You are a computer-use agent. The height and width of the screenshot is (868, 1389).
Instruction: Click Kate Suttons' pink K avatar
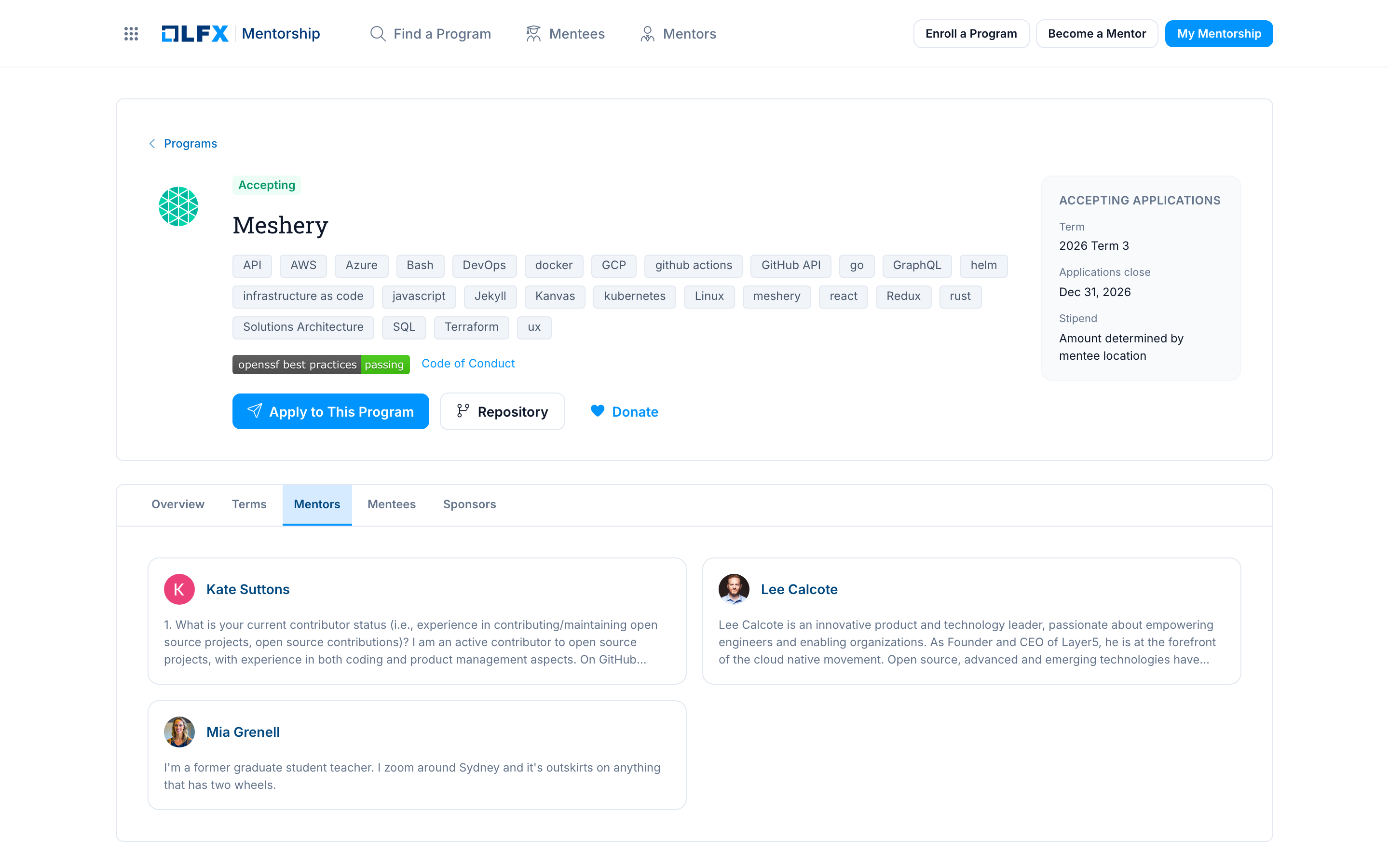179,589
